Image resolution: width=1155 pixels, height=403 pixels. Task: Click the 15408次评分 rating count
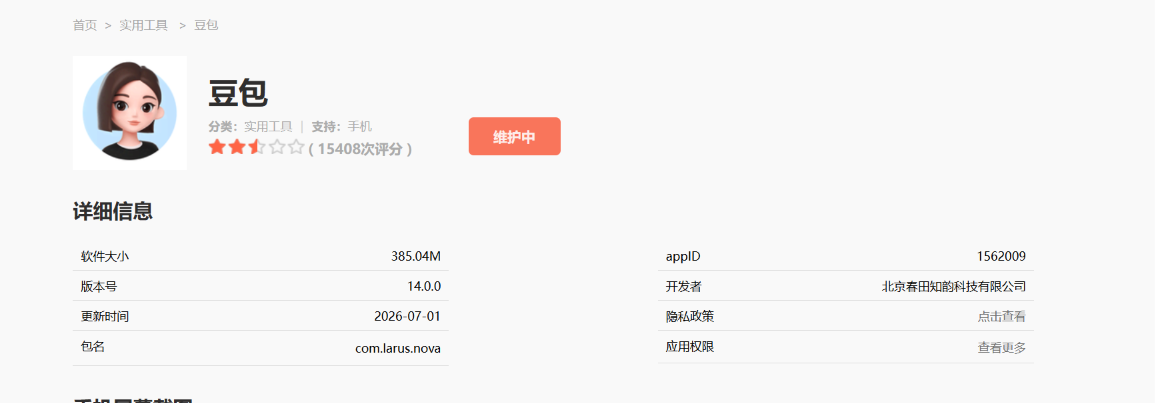pos(360,149)
